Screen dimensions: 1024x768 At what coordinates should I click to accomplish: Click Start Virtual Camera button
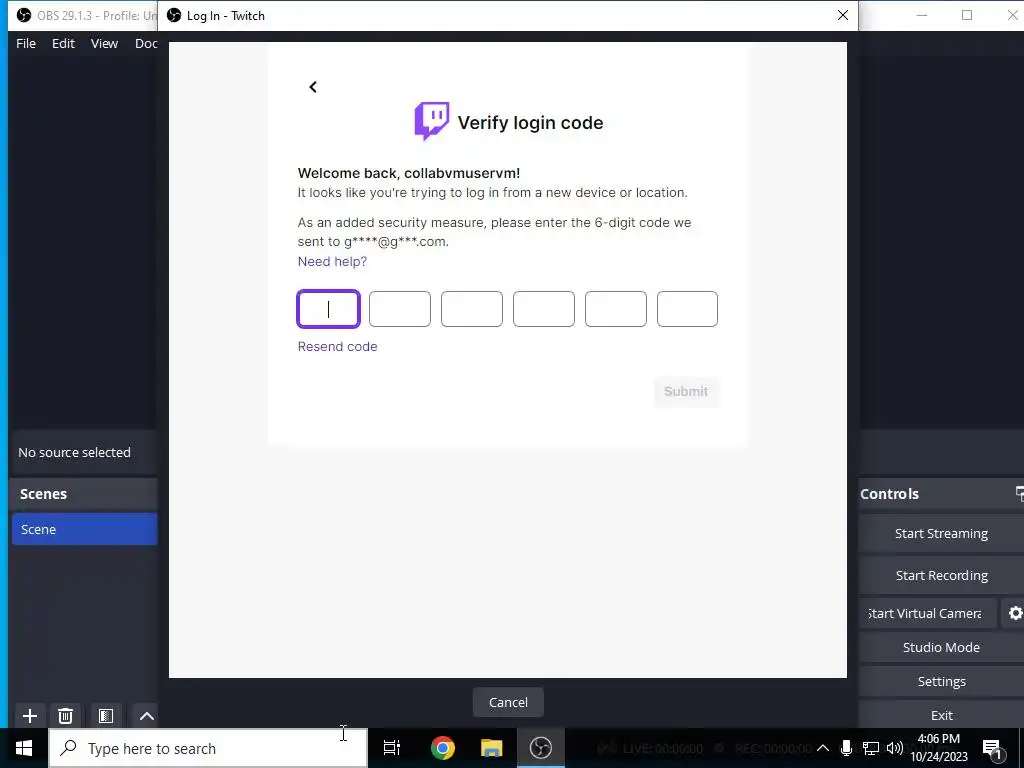(x=927, y=613)
